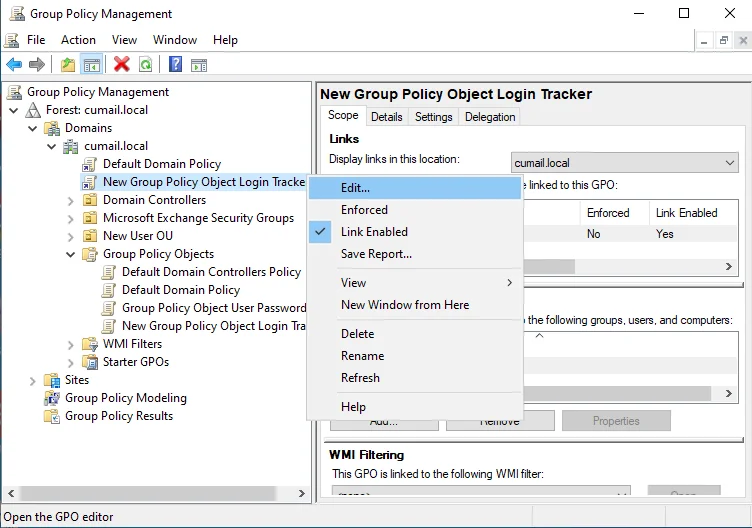Click the Default Domain Controllers Policy scroll icon
752x528 pixels.
coord(109,272)
